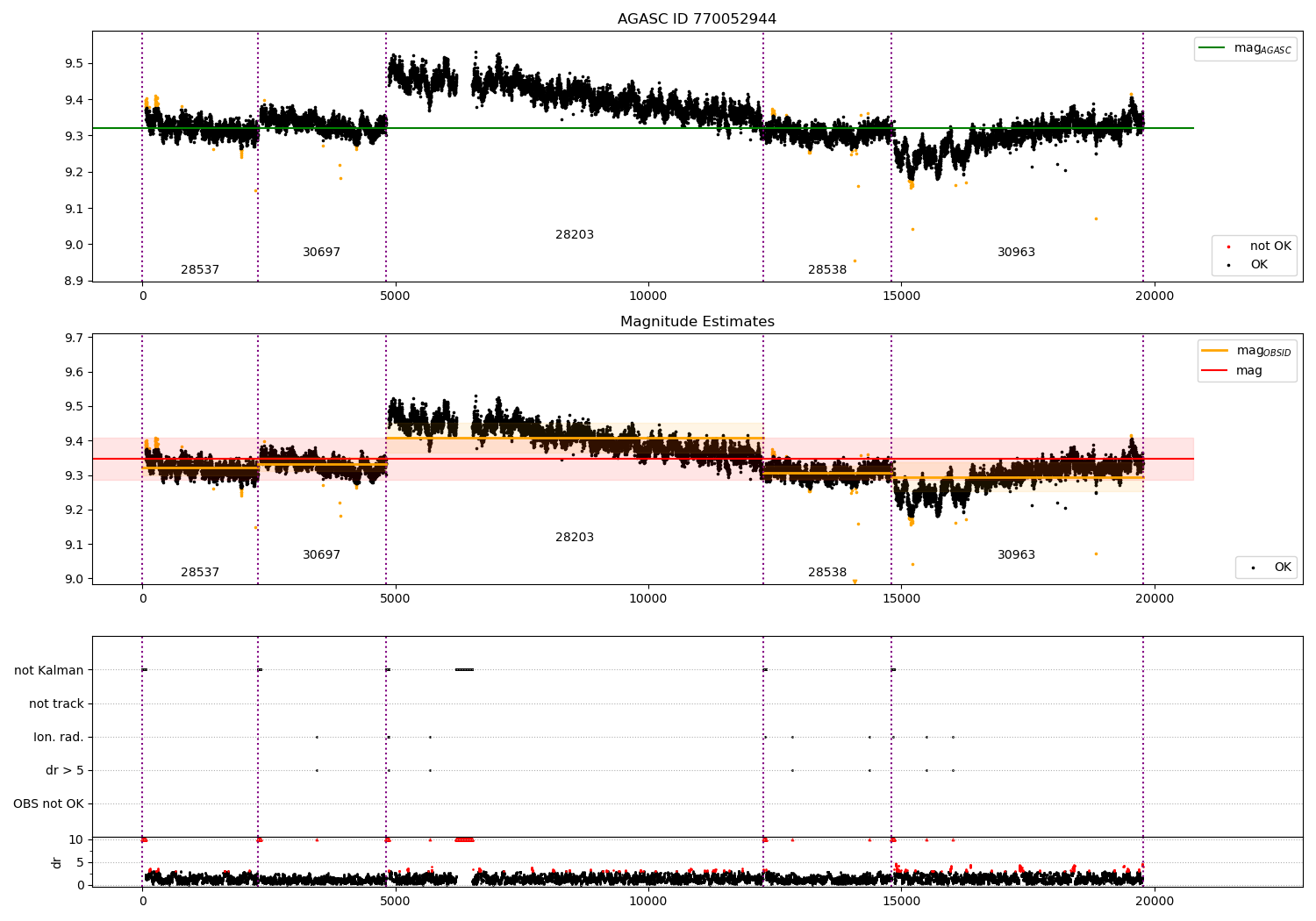Select the red 'mag' legend entry
The height and width of the screenshot is (921, 1316).
(x=1233, y=371)
